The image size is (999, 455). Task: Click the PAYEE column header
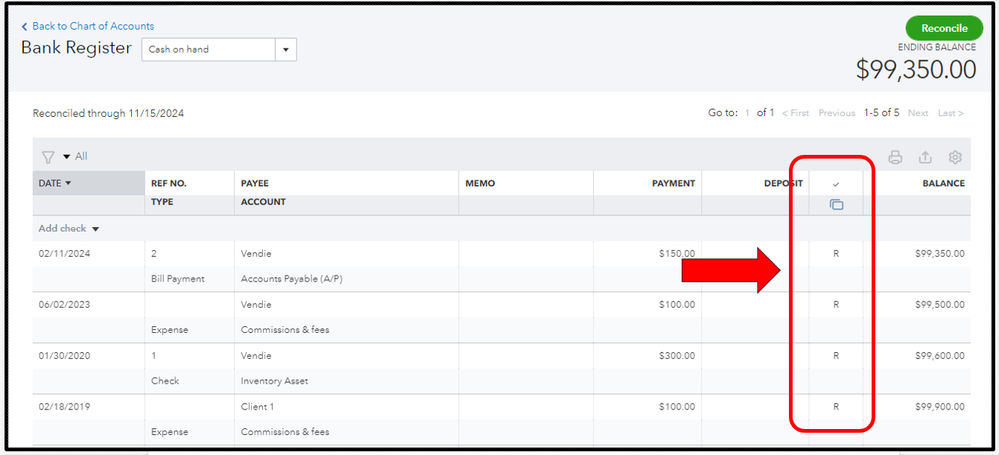click(x=257, y=184)
